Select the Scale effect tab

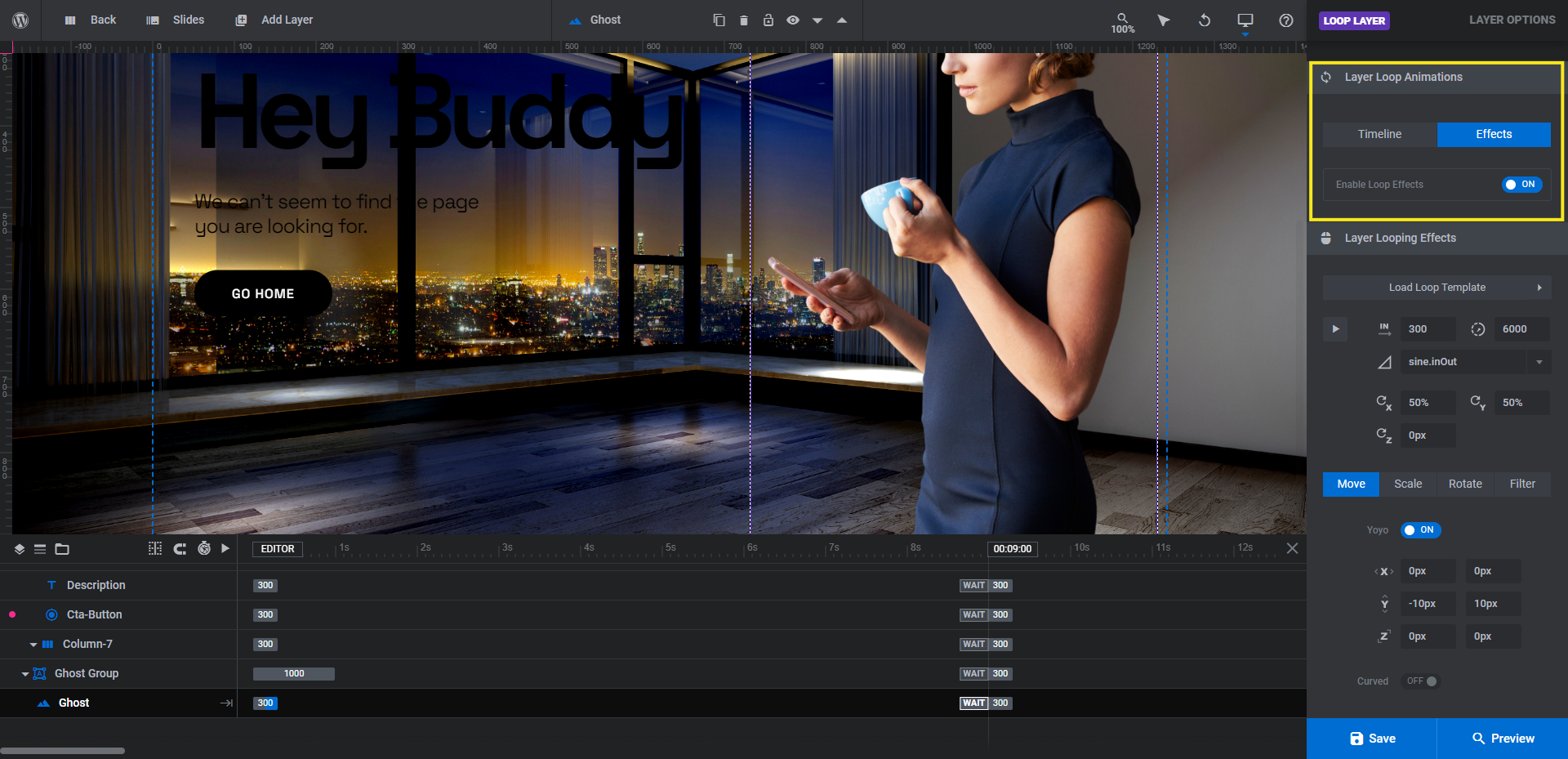coord(1408,484)
